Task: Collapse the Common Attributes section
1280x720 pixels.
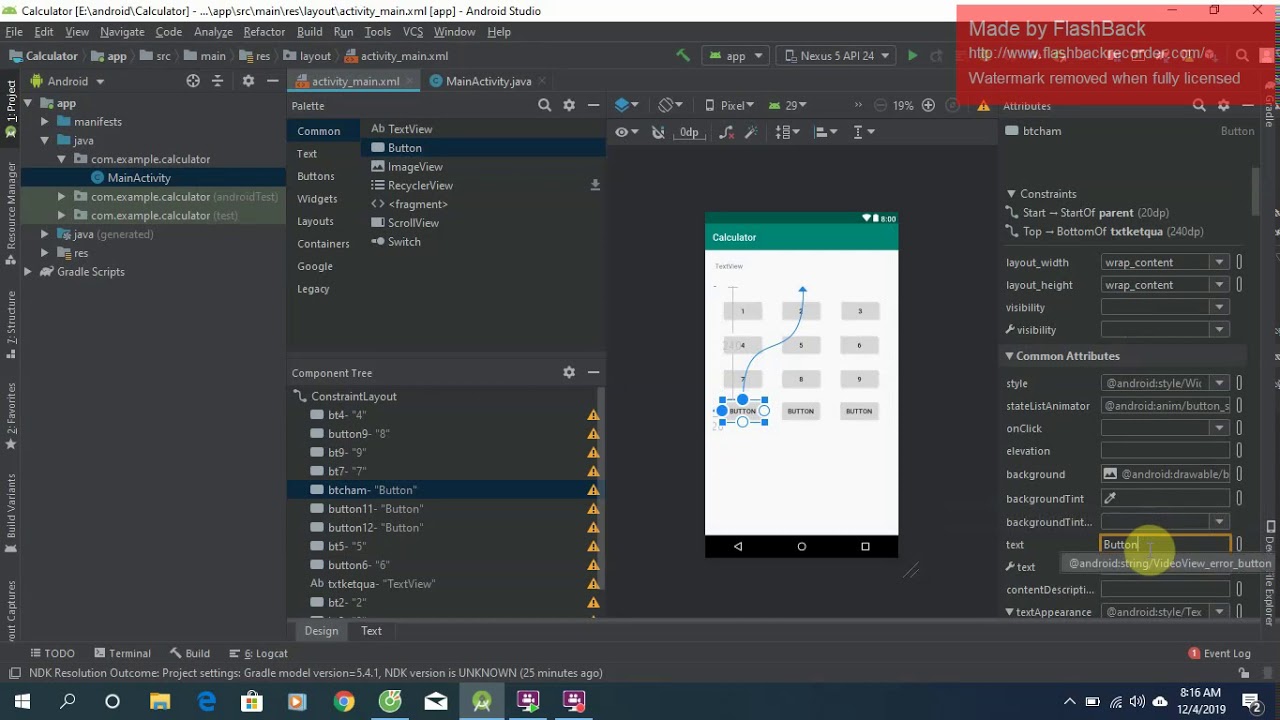Action: [x=1010, y=356]
